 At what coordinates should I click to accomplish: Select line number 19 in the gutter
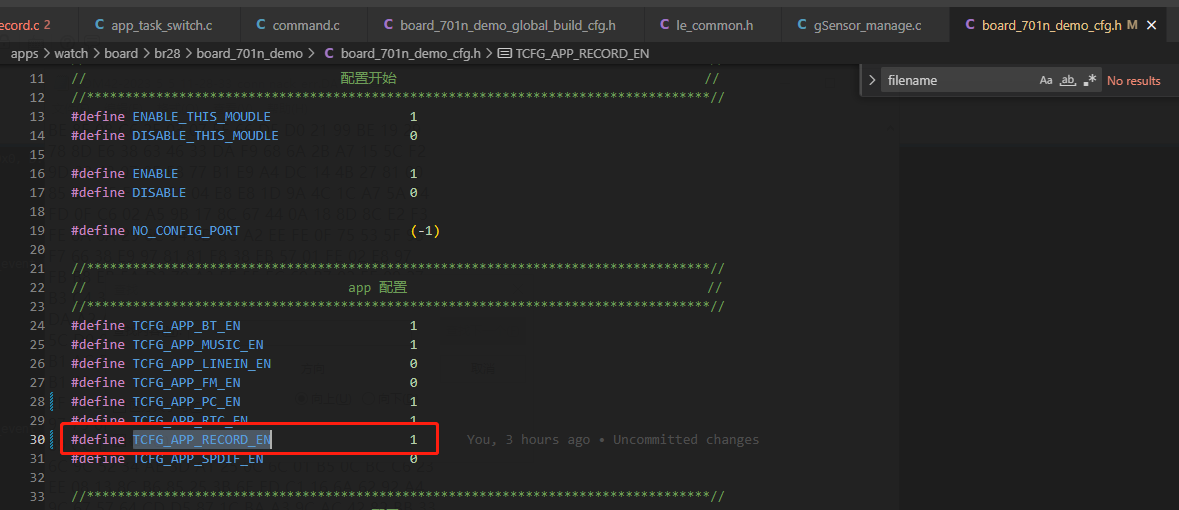[38, 231]
